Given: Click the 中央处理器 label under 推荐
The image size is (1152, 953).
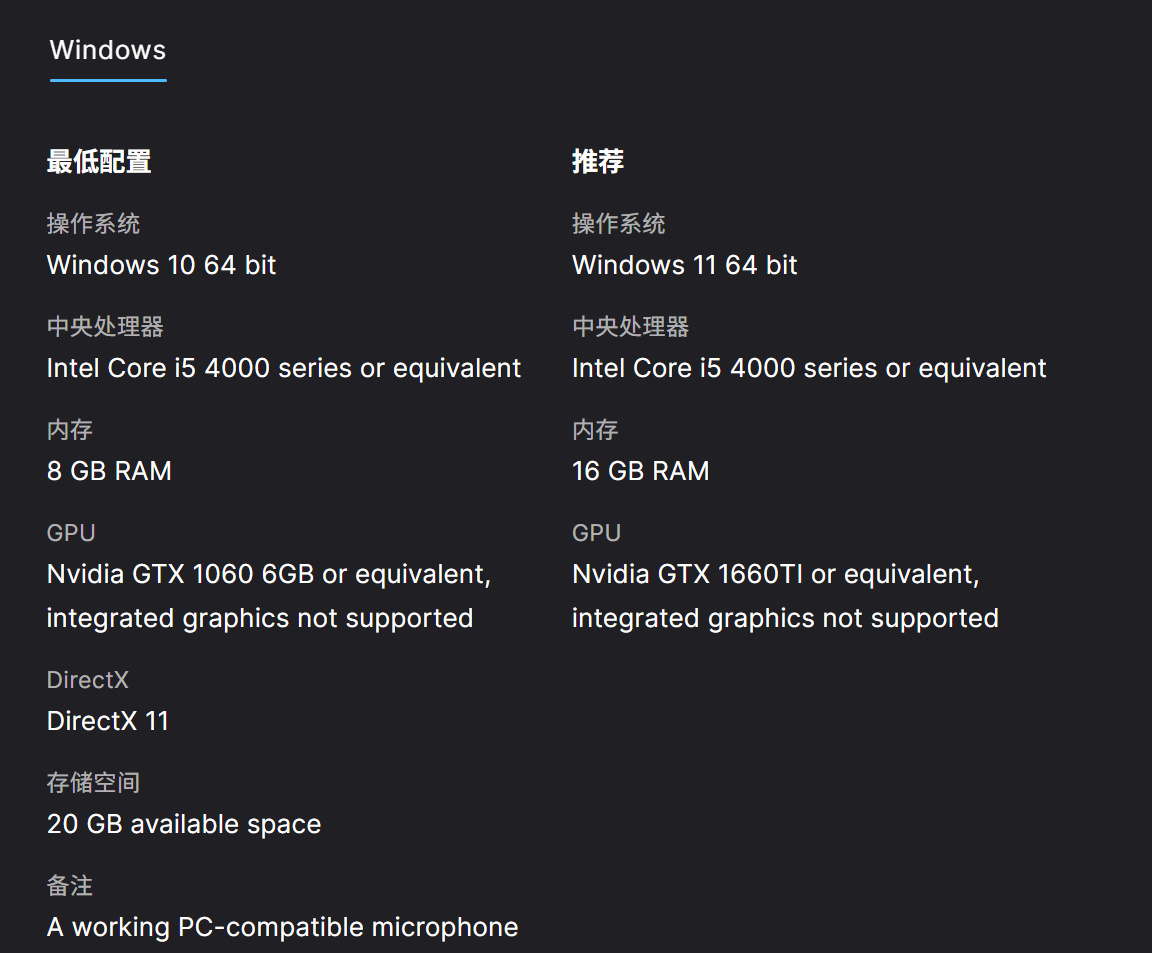Looking at the screenshot, I should click(x=630, y=327).
